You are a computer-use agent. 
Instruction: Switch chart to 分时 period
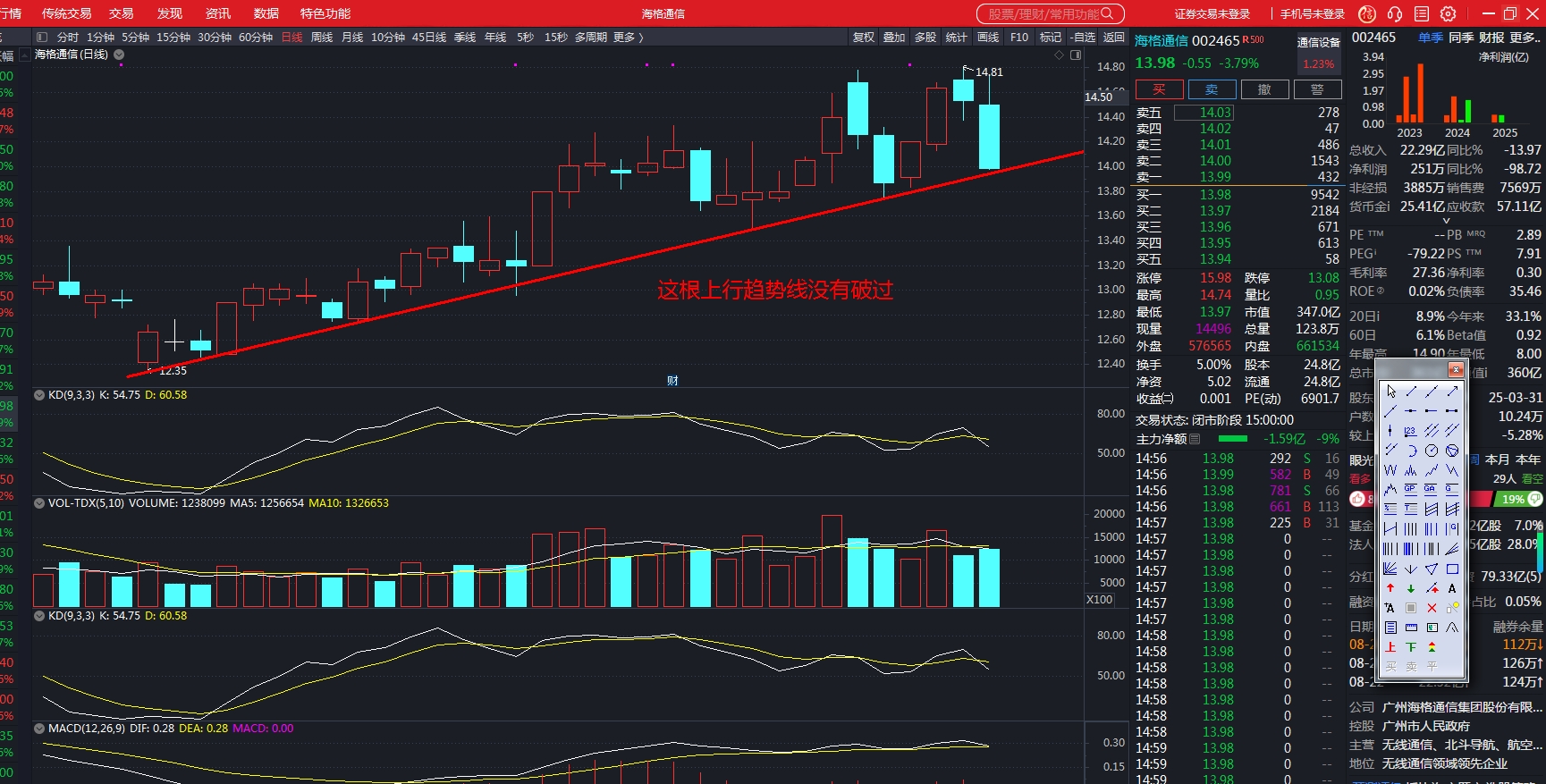tap(68, 37)
